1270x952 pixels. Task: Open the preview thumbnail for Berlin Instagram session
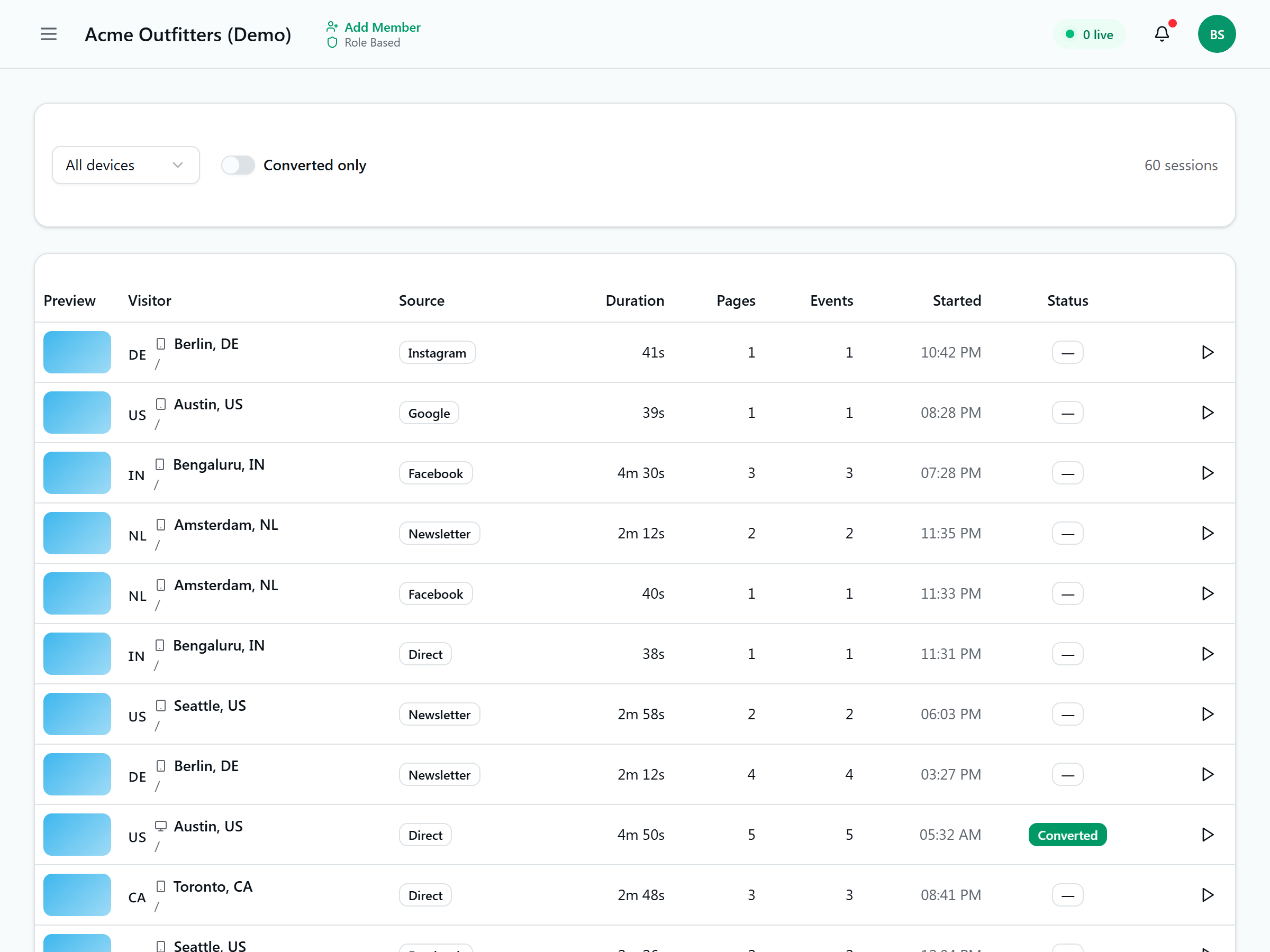click(77, 352)
